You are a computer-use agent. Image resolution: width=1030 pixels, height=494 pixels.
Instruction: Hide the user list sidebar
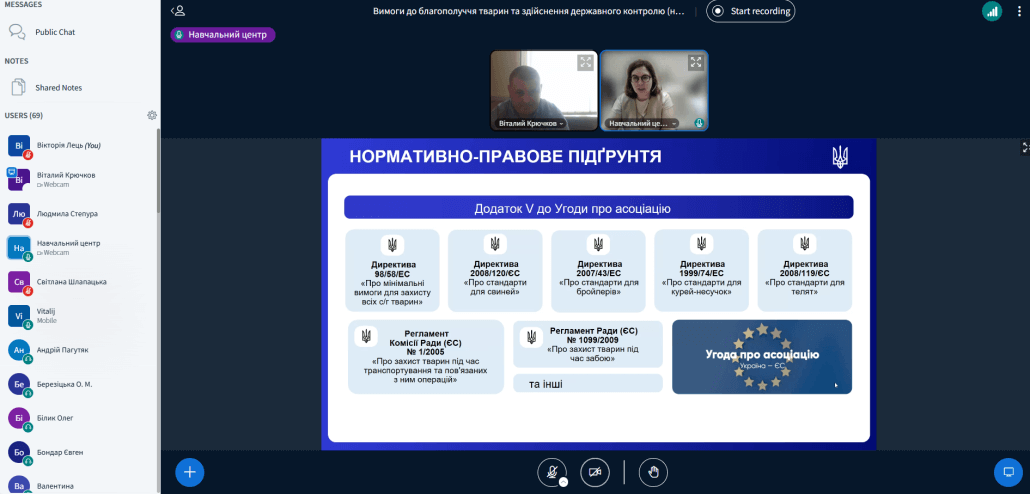click(x=178, y=11)
